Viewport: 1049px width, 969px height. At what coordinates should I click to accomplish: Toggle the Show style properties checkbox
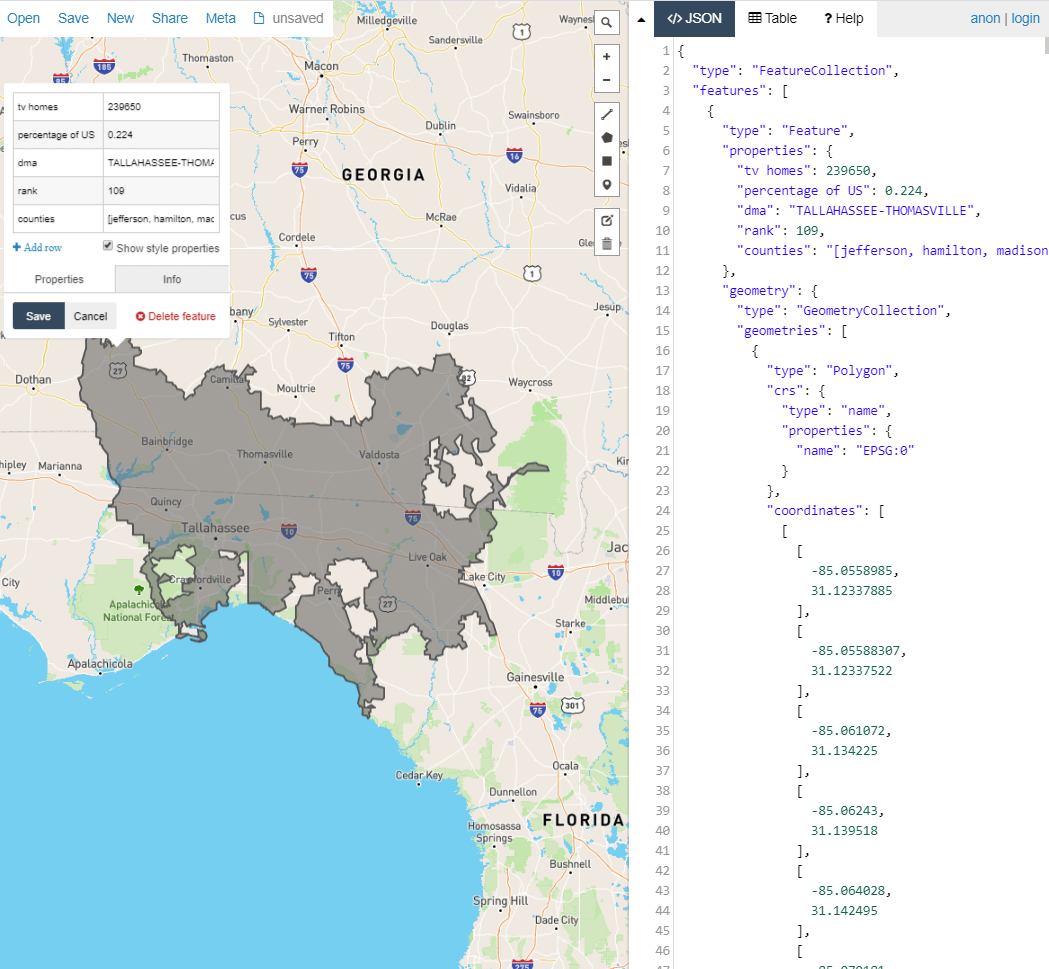[x=107, y=248]
